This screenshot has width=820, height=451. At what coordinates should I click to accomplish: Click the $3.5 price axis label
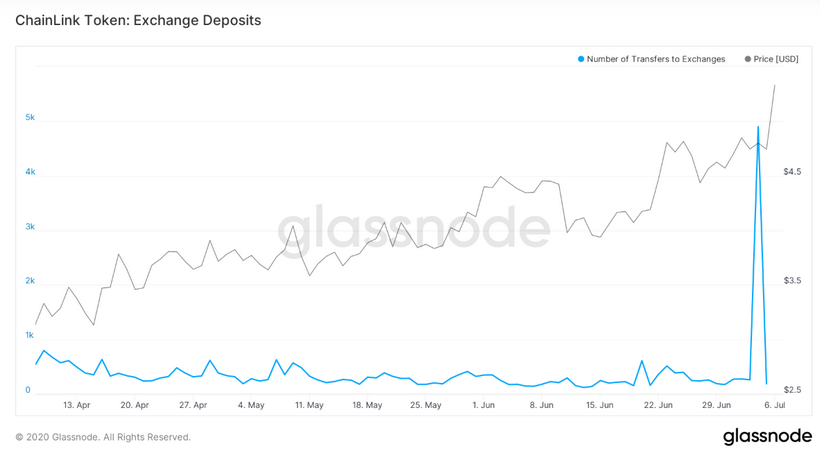coord(792,281)
